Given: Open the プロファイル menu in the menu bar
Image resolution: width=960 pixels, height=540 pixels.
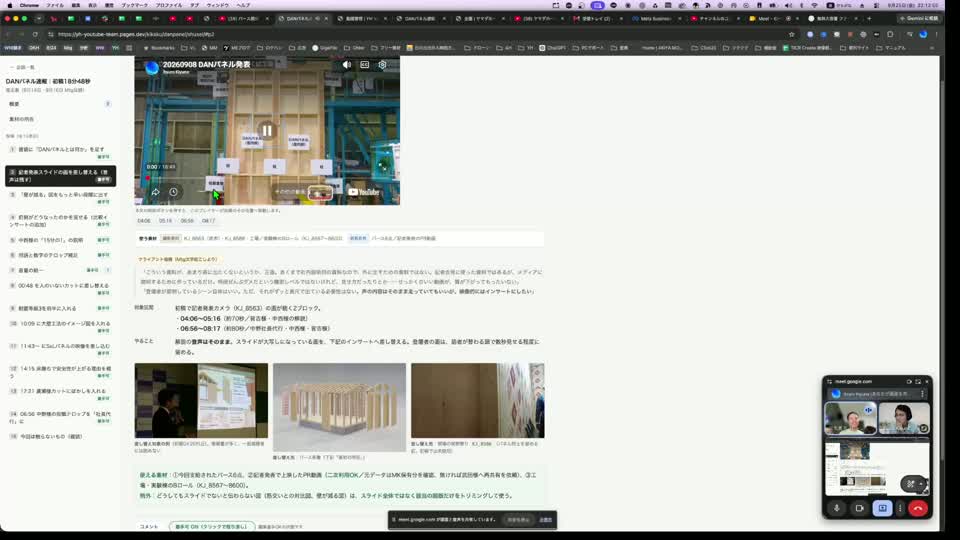Looking at the screenshot, I should click(x=168, y=5).
